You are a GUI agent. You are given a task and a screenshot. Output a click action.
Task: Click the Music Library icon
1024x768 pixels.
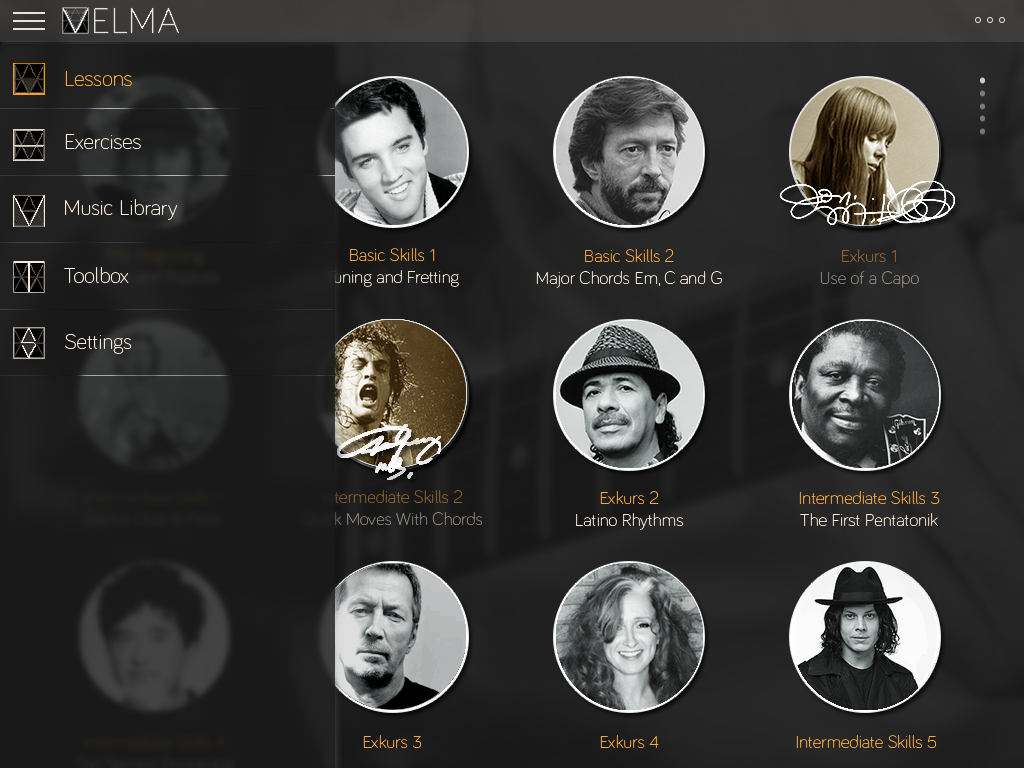pos(29,210)
